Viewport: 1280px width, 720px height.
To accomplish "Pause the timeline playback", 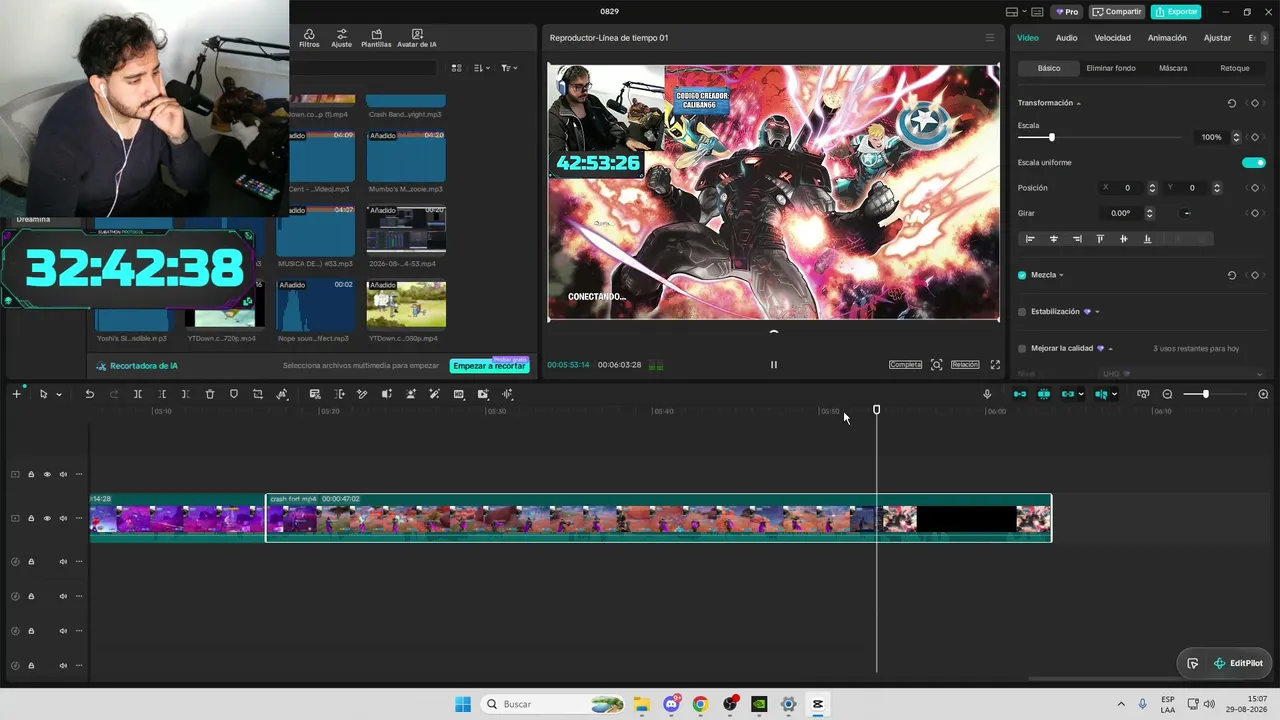I will tap(773, 365).
